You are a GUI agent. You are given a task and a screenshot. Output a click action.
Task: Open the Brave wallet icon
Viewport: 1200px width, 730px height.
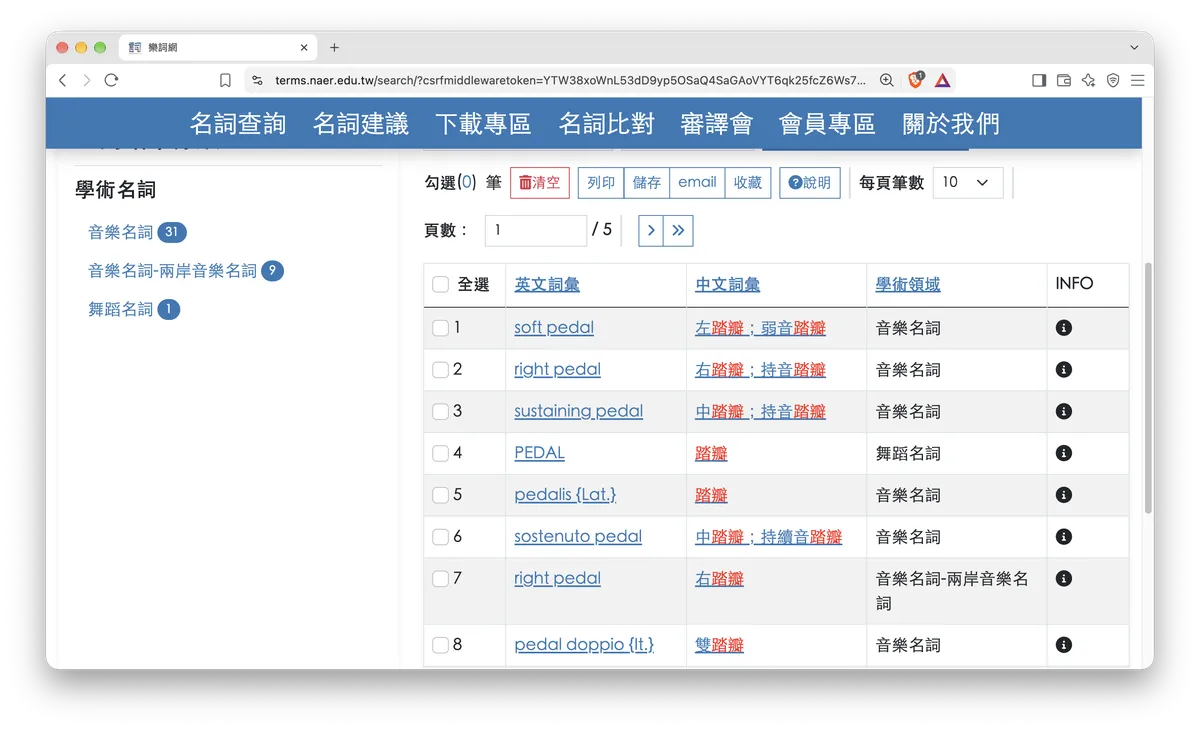click(1064, 80)
